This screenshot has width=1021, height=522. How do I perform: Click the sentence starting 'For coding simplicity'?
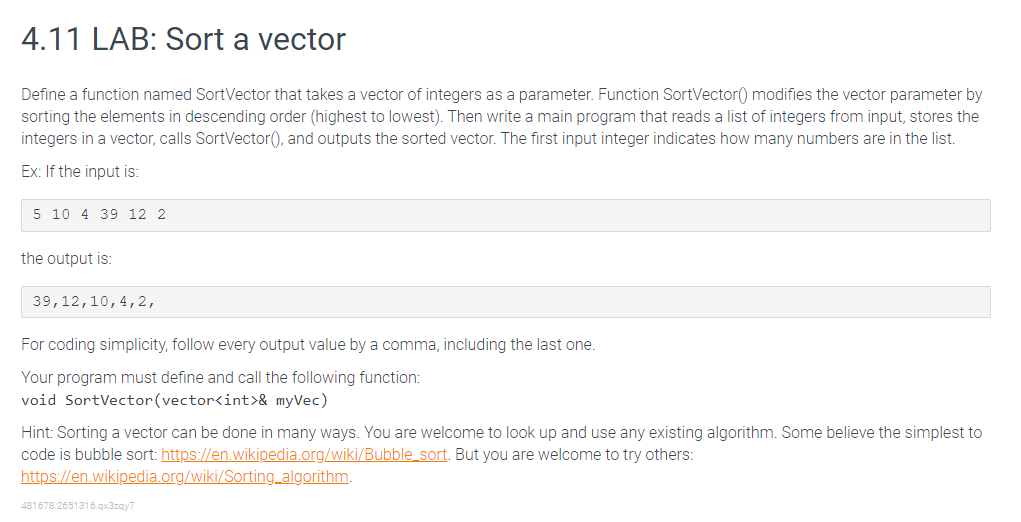[x=308, y=344]
